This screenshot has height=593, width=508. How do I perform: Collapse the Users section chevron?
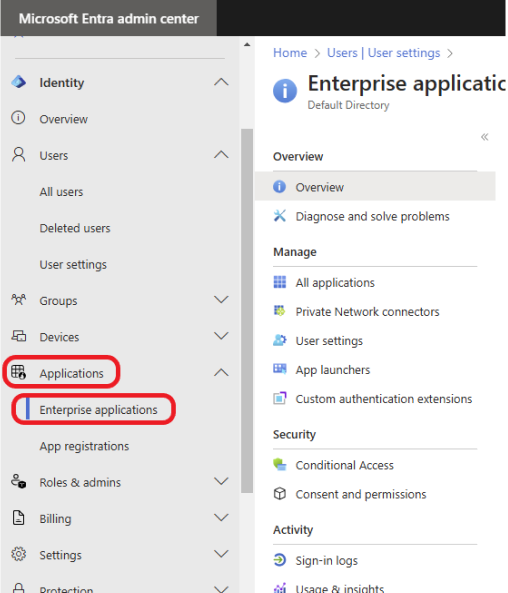221,155
